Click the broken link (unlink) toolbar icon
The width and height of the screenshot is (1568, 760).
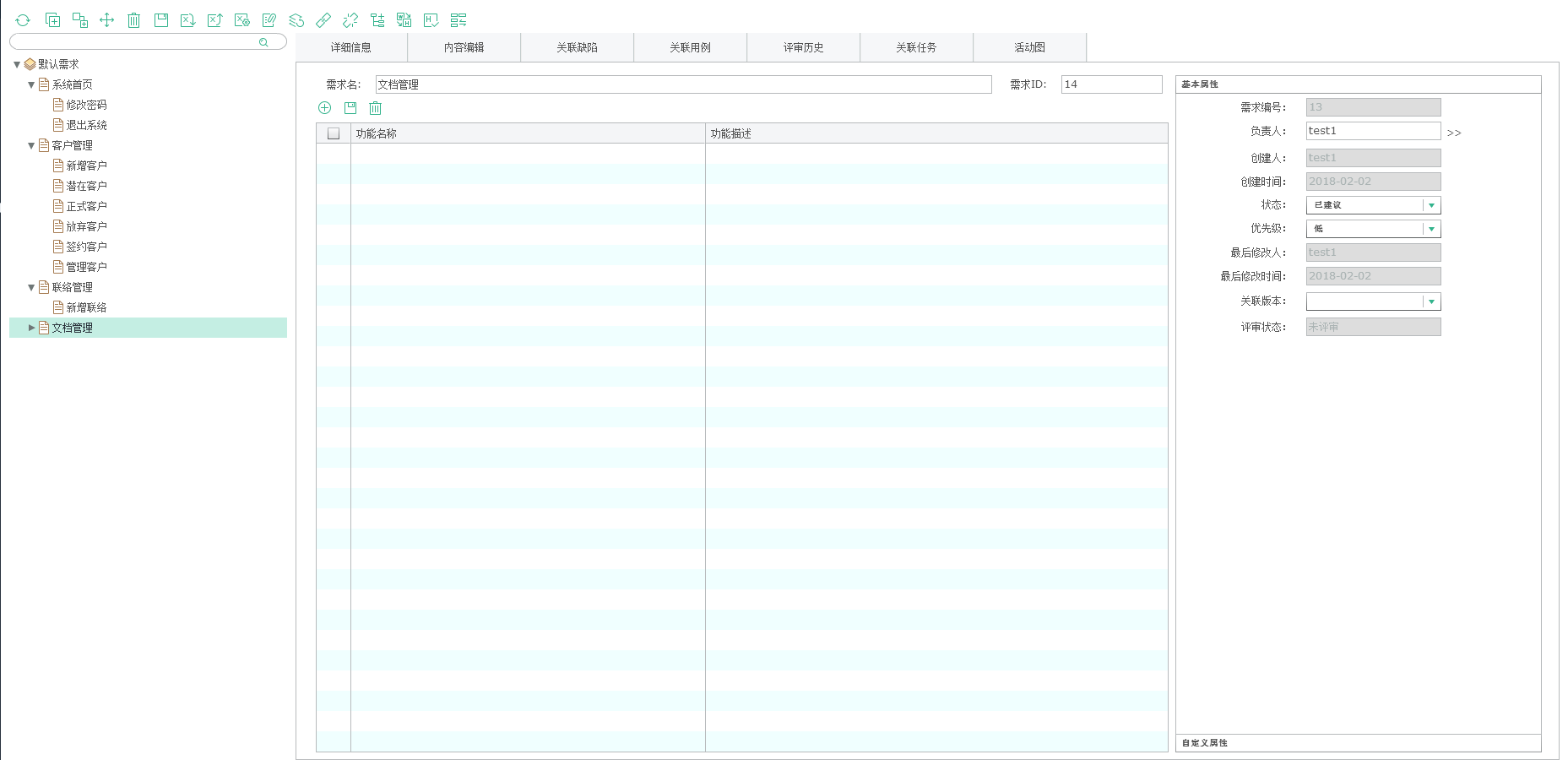pos(350,20)
